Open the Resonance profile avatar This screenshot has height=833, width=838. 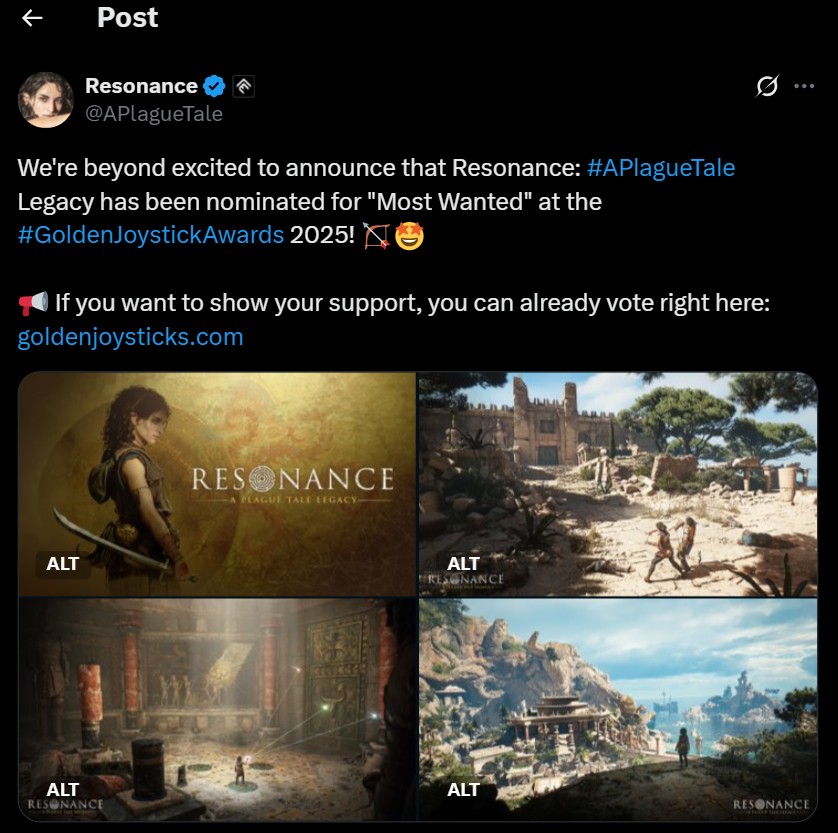coord(46,100)
